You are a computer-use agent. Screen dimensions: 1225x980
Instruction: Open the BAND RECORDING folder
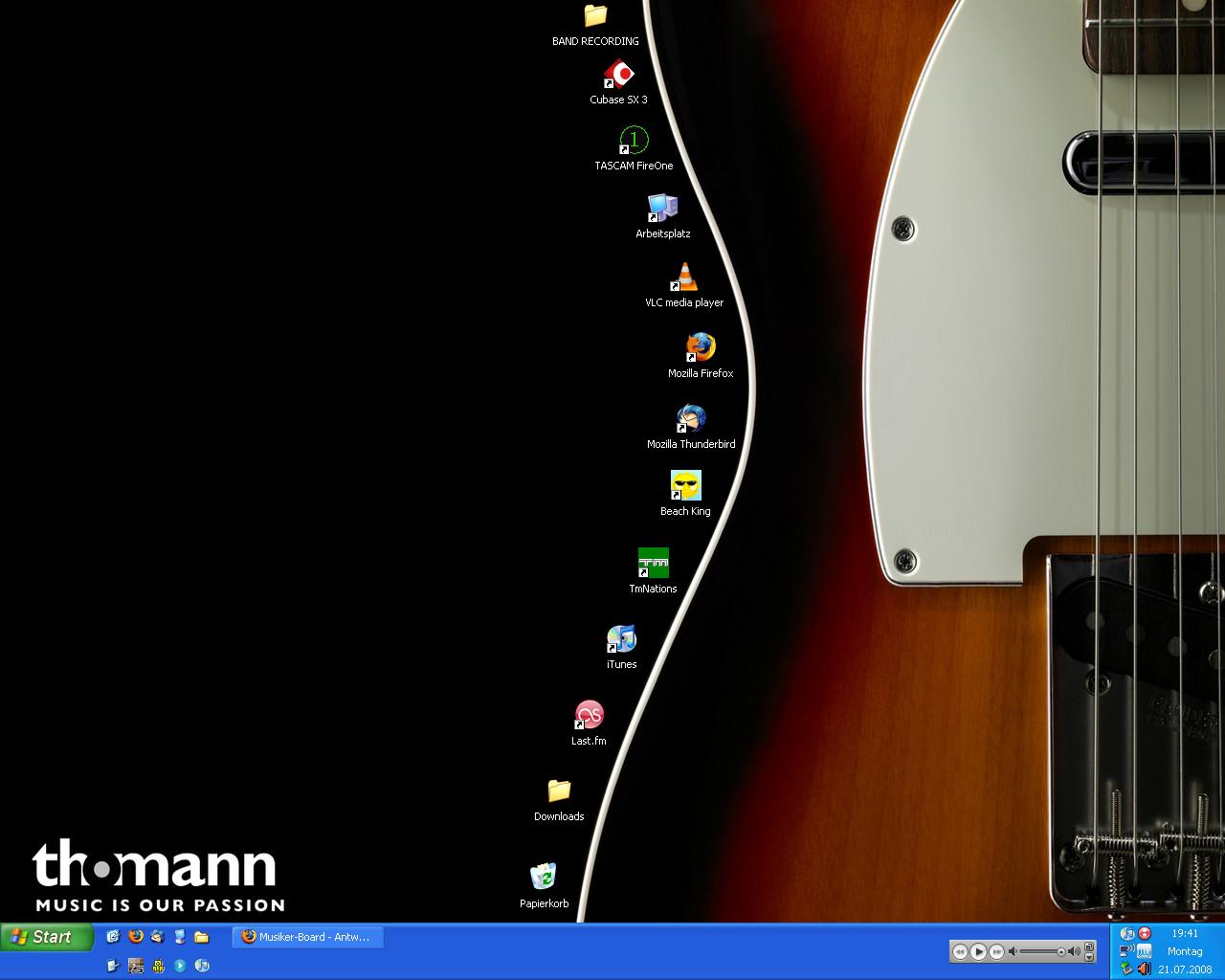pos(595,25)
